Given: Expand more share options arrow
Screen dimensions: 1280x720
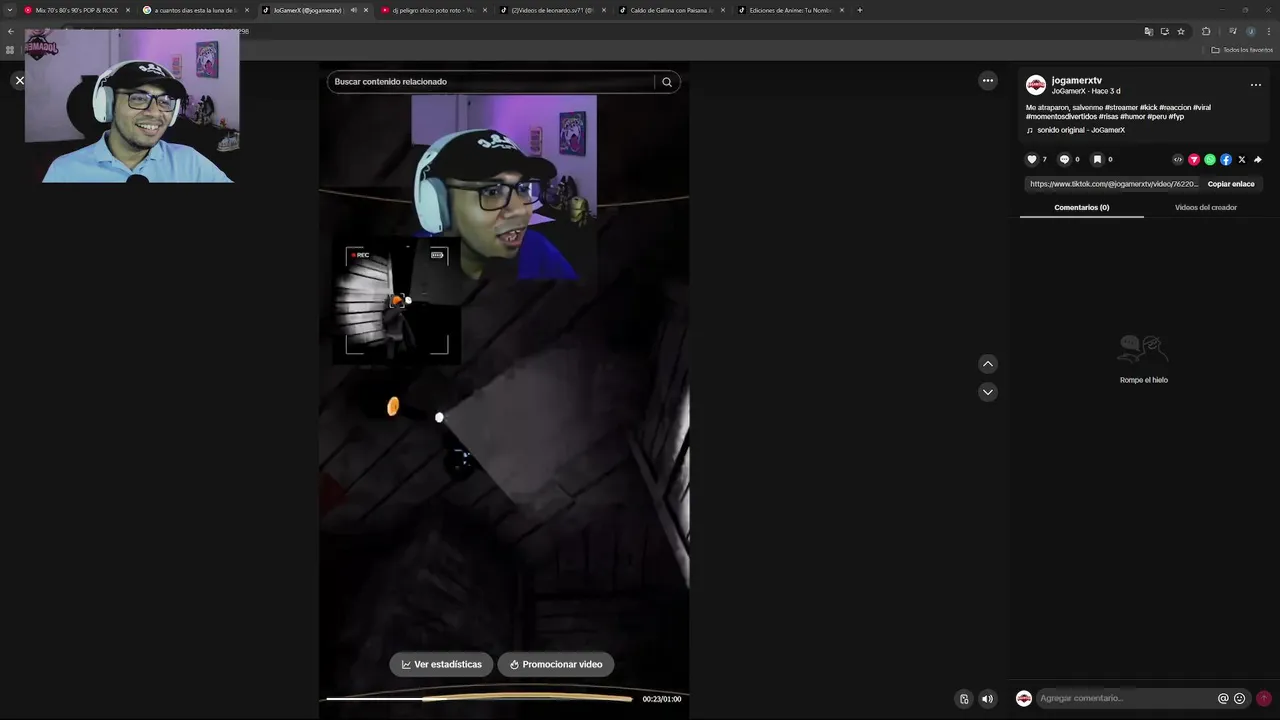Looking at the screenshot, I should pyautogui.click(x=1258, y=159).
